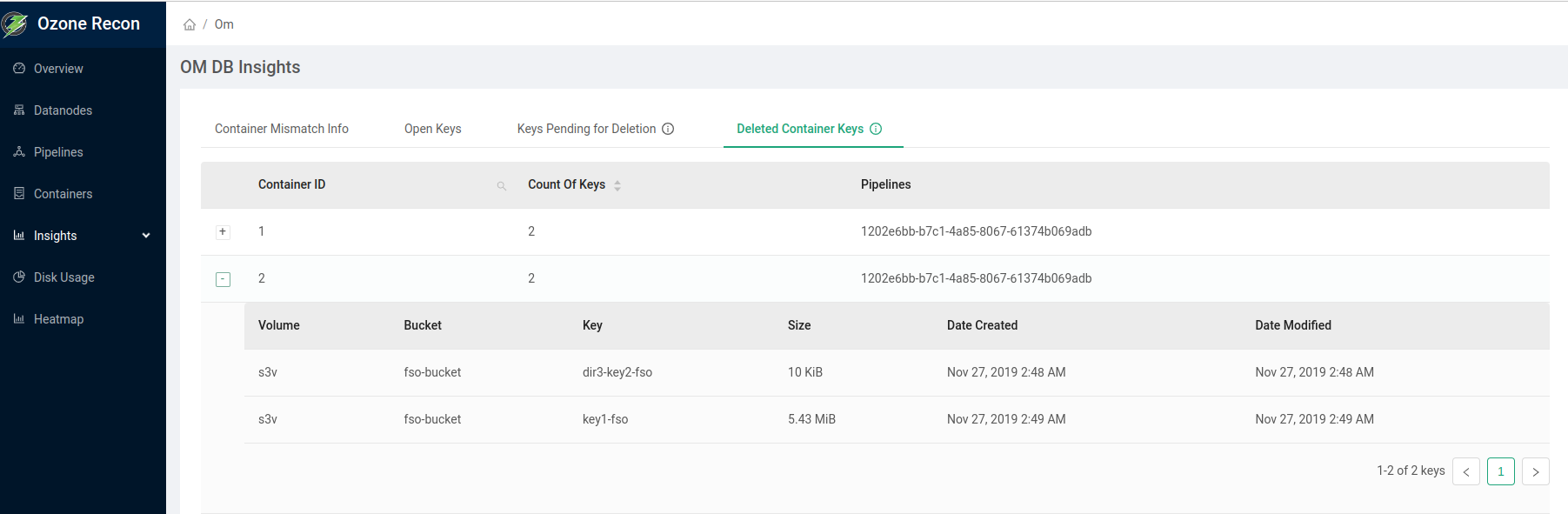Navigate to Containers page
This screenshot has height=514, width=1568.
pyautogui.click(x=63, y=194)
